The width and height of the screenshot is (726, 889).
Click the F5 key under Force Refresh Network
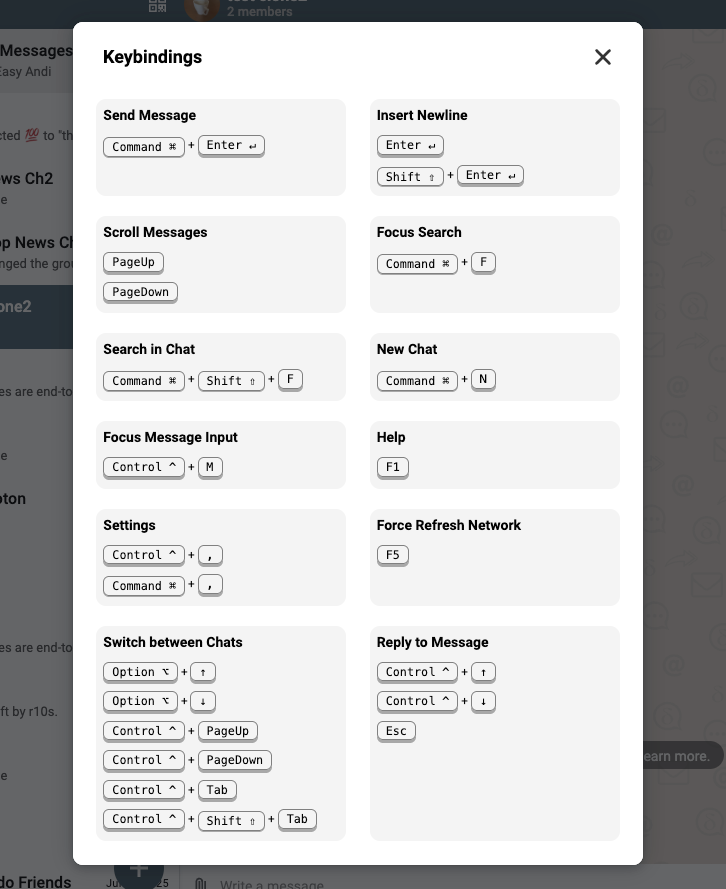(392, 555)
